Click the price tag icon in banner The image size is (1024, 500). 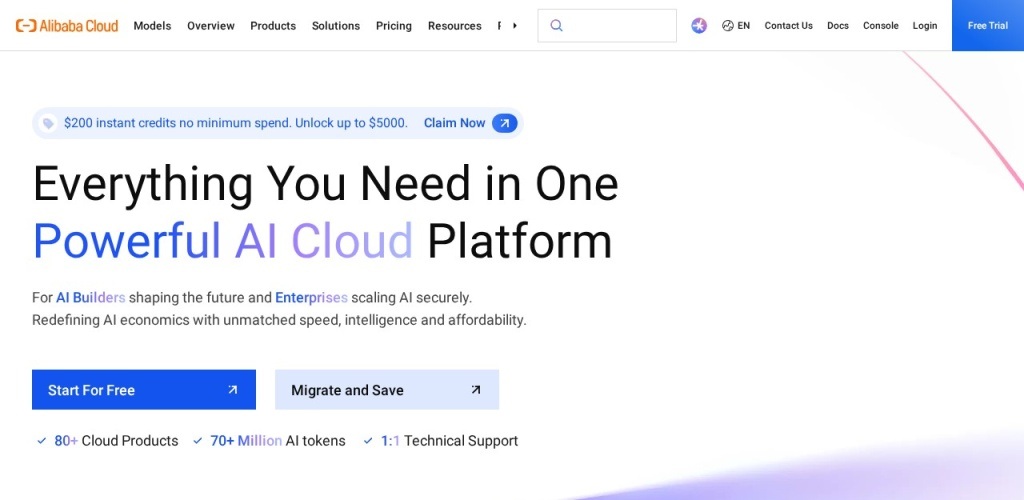(x=48, y=124)
